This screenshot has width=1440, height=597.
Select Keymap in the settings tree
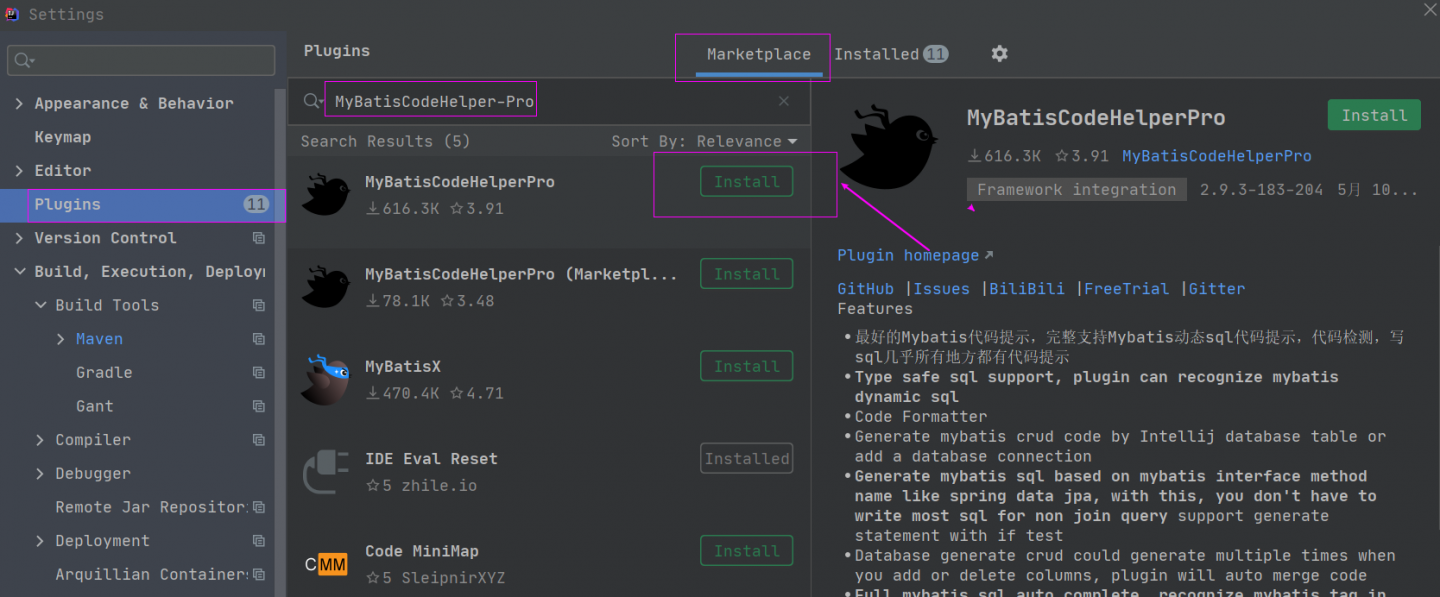pos(63,137)
